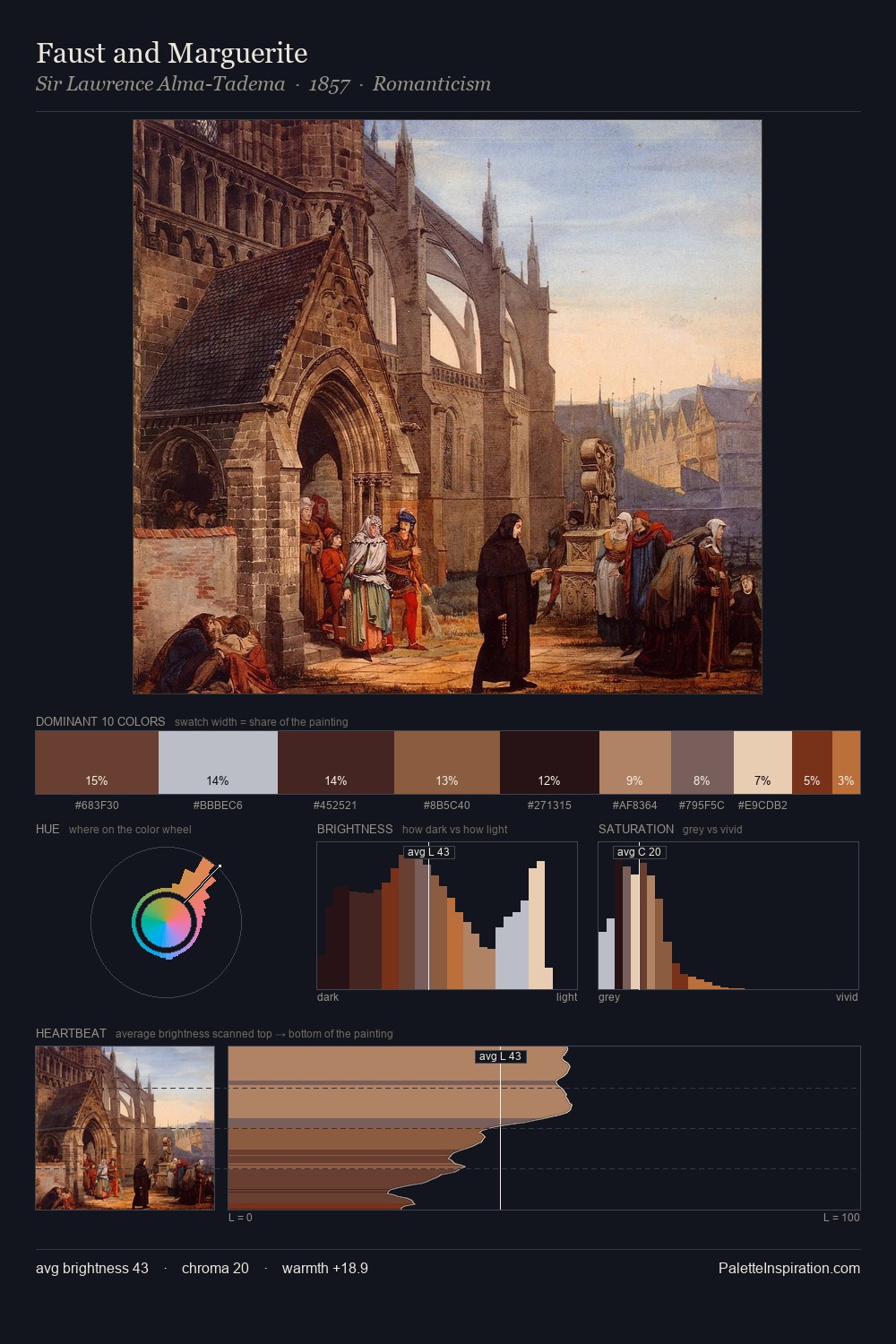Click the cream #E9CDB2 swatch
896x1344 pixels.
(x=762, y=762)
